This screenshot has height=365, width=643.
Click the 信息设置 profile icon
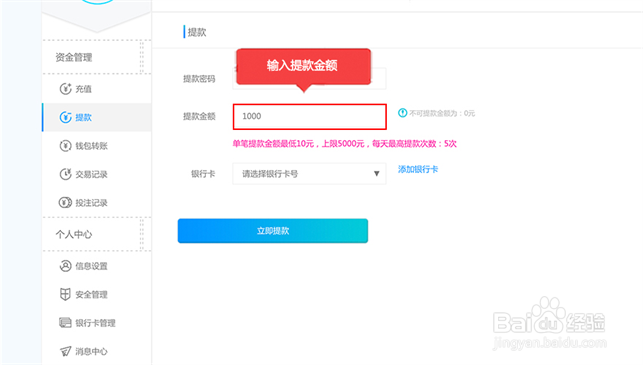pyautogui.click(x=66, y=266)
